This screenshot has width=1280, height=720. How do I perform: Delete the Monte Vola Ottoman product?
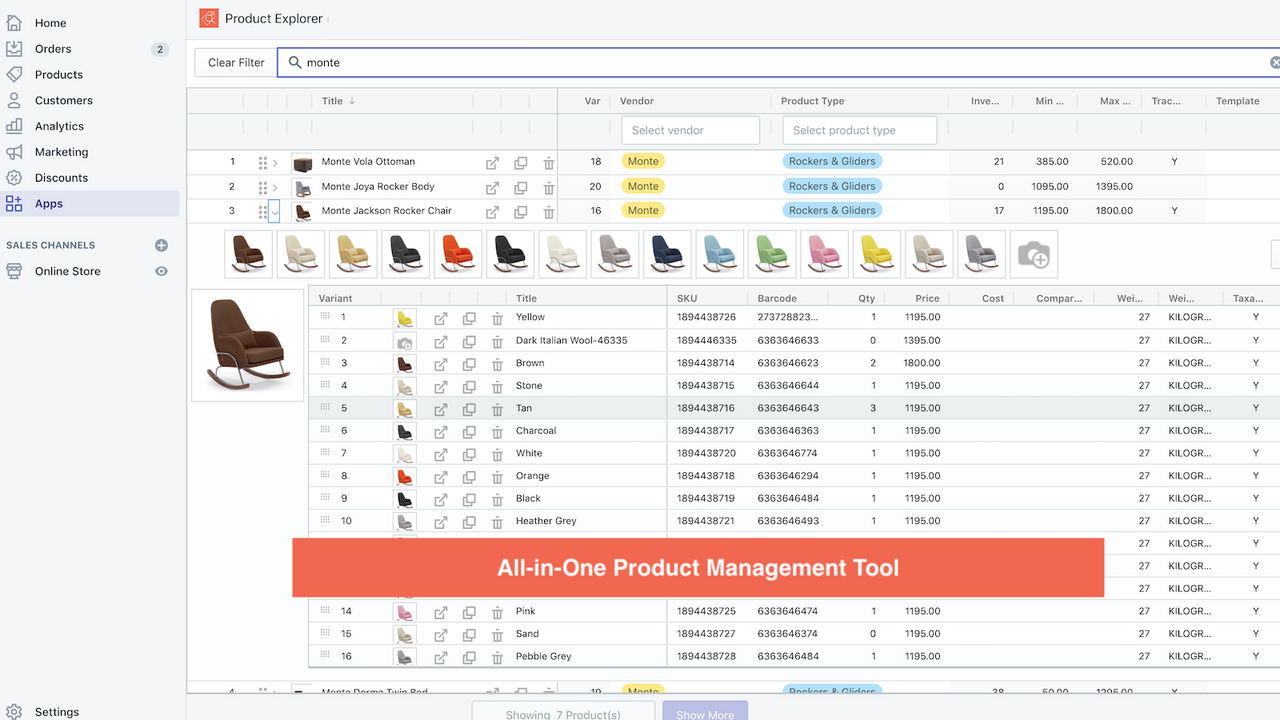pos(548,162)
